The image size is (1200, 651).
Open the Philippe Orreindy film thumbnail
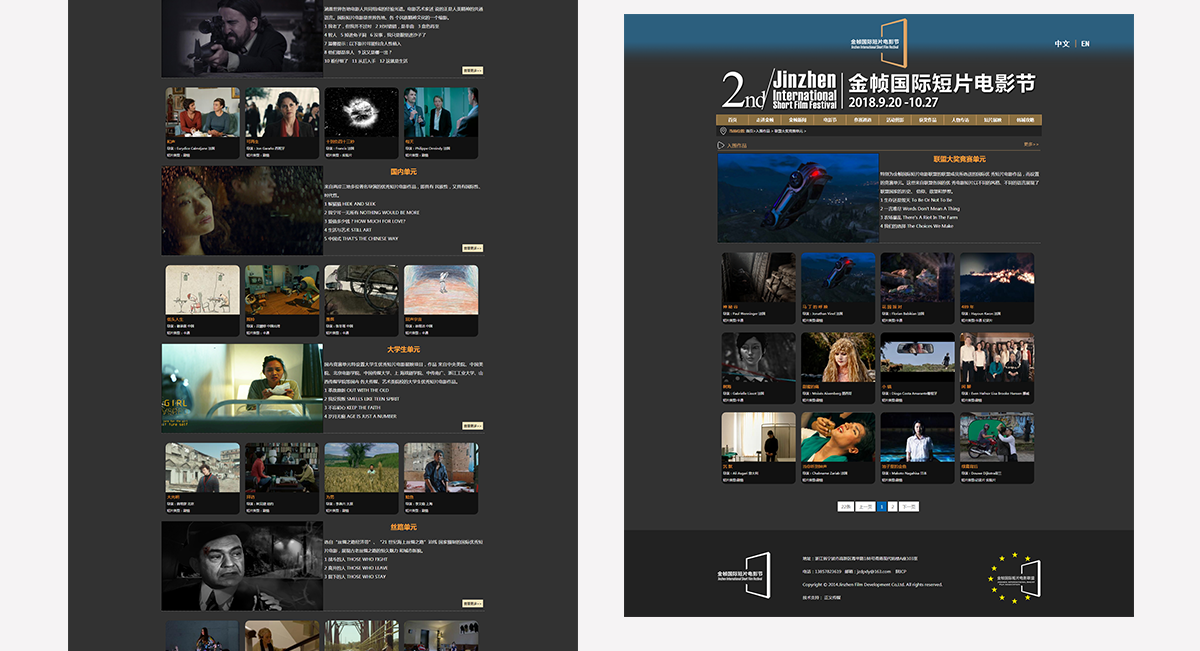point(441,113)
